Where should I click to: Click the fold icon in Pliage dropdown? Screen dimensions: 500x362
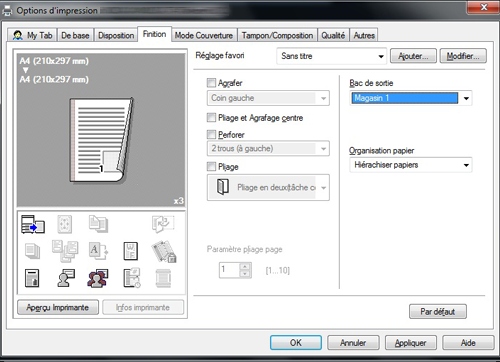[223, 187]
